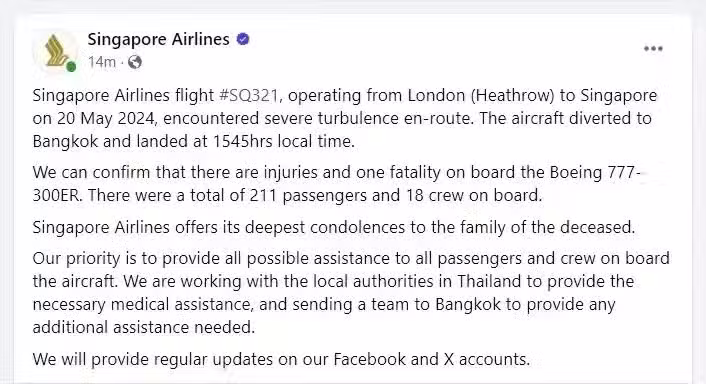This screenshot has height=384, width=706.
Task: Open the Singapore Airlines profile logo avatar
Action: 55,51
